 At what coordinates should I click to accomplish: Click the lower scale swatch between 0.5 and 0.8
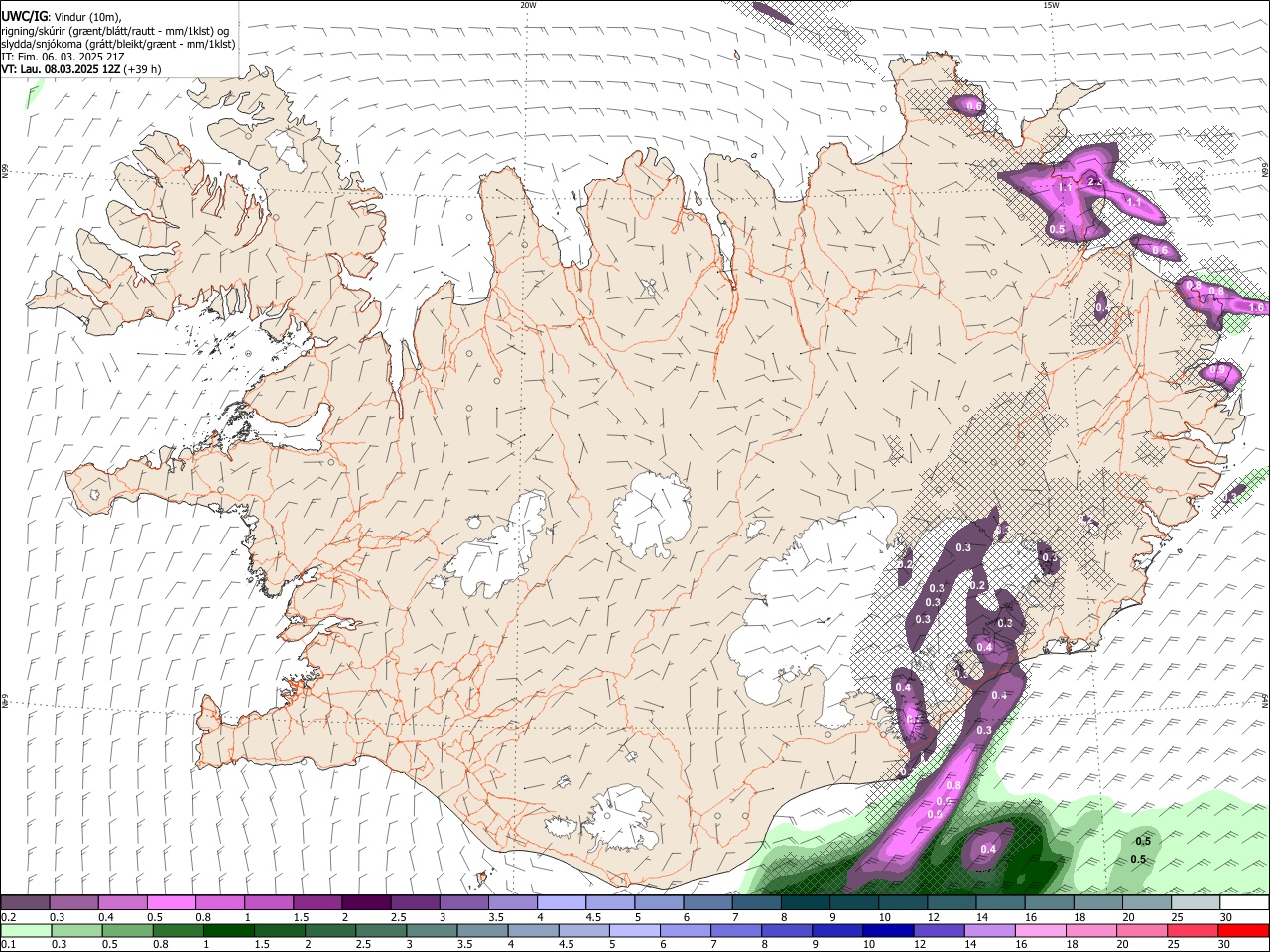click(x=127, y=930)
